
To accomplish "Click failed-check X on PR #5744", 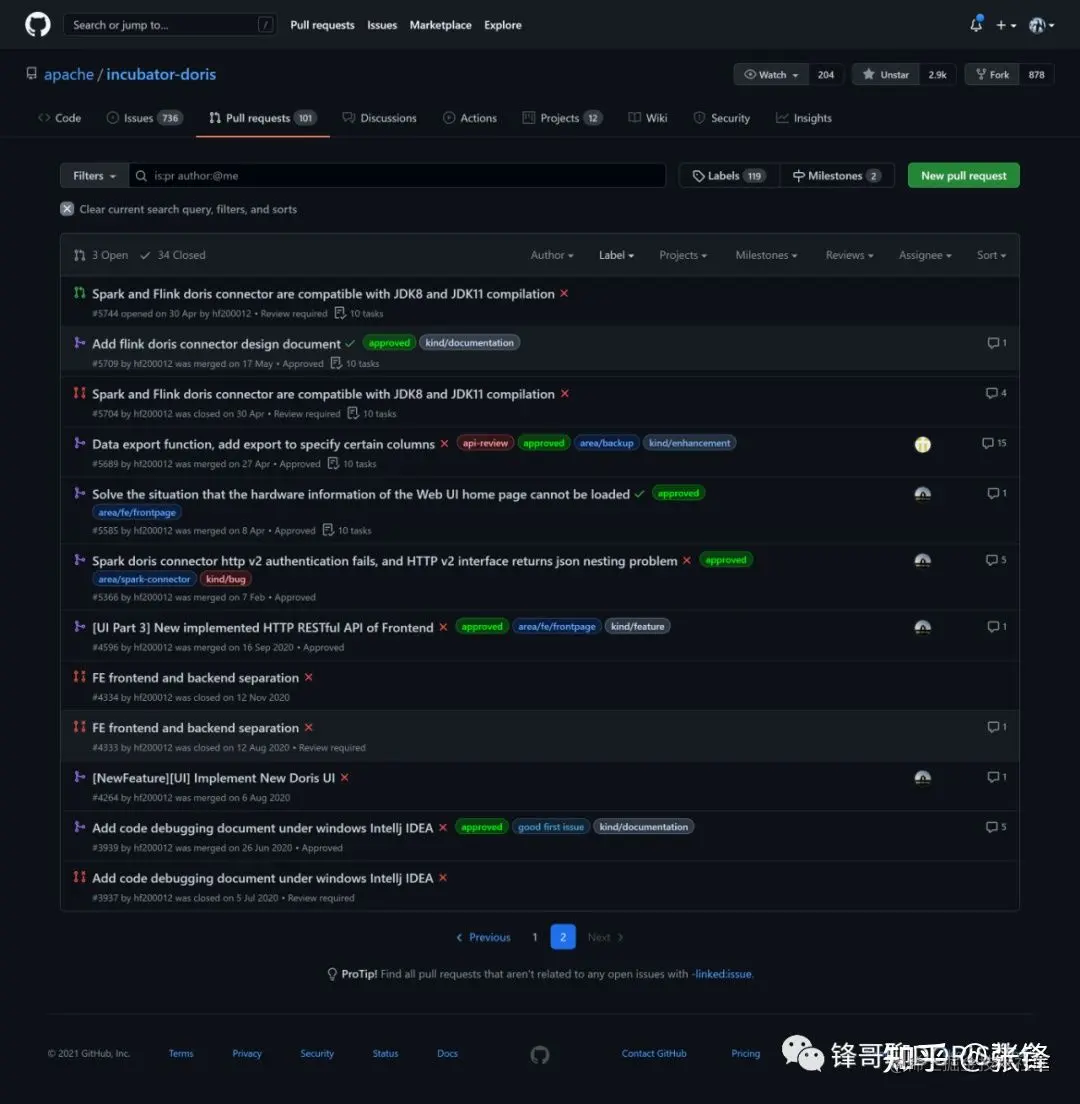I will click(x=564, y=294).
